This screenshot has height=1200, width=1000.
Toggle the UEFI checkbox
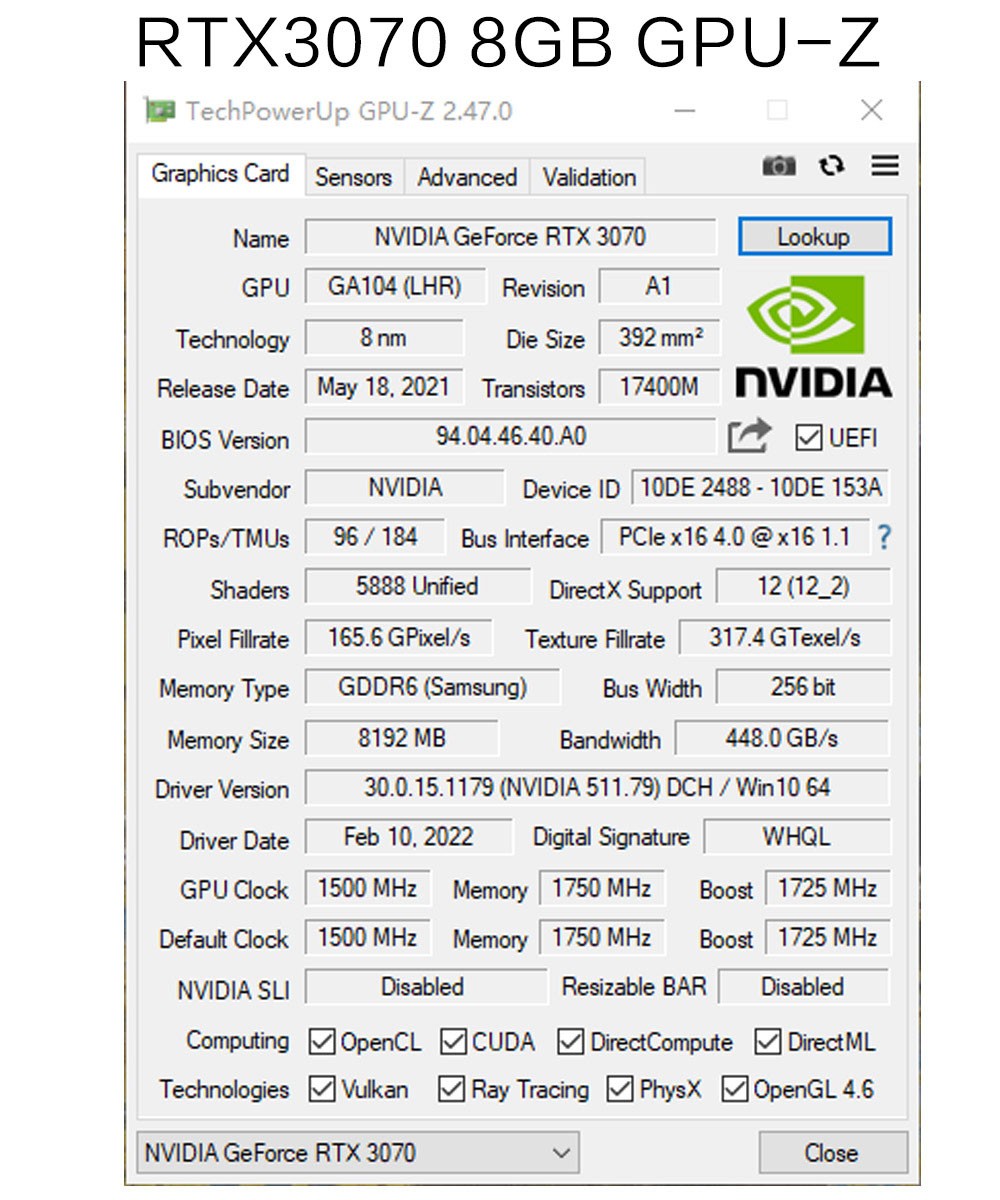click(x=808, y=438)
